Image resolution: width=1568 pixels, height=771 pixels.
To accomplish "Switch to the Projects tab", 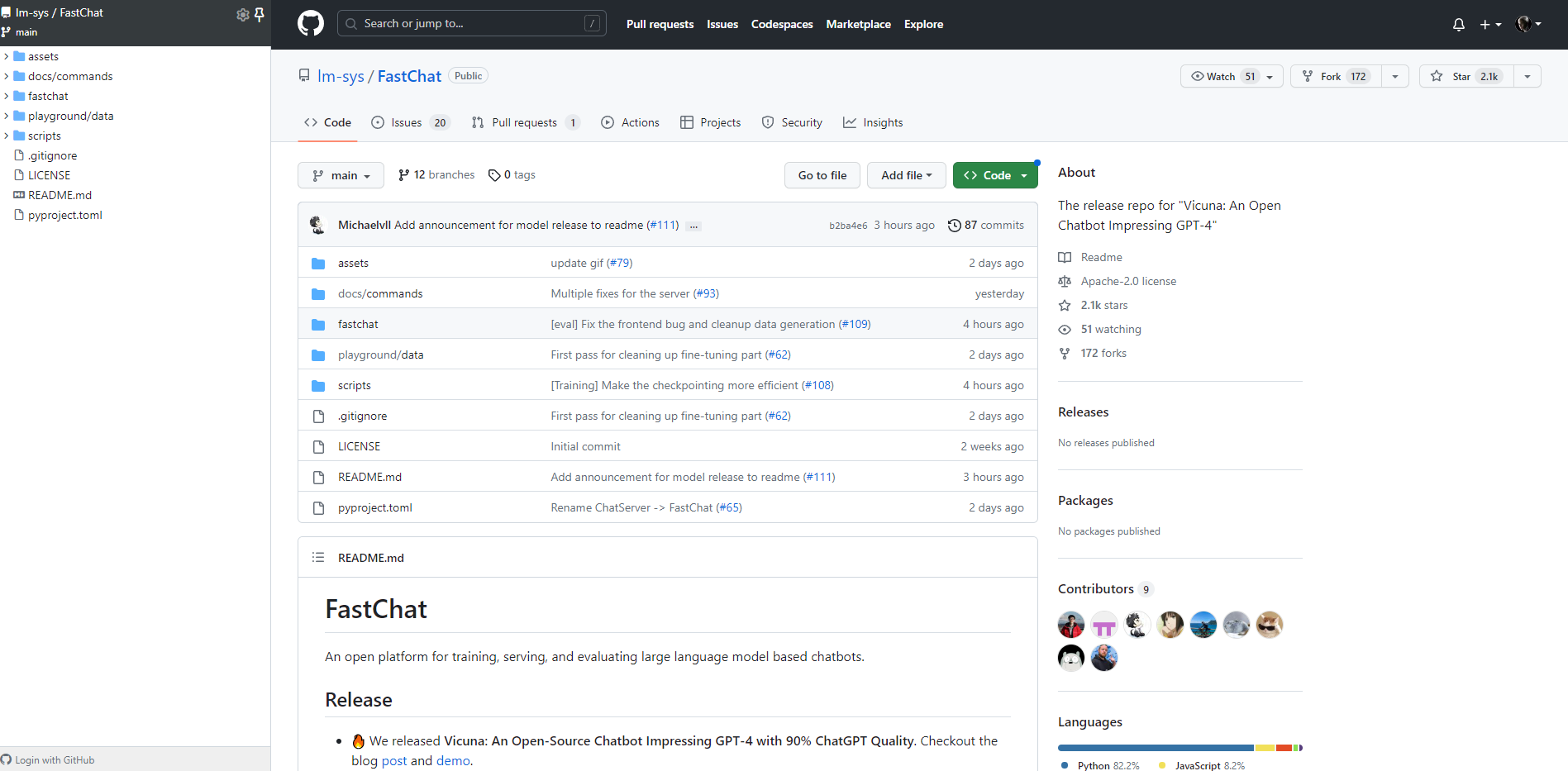I will pyautogui.click(x=711, y=122).
